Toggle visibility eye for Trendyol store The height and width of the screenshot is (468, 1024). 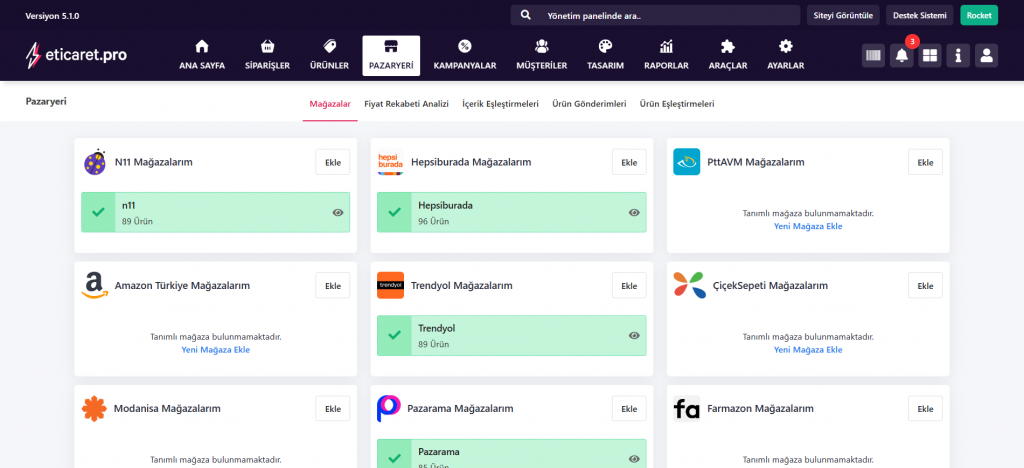[634, 336]
